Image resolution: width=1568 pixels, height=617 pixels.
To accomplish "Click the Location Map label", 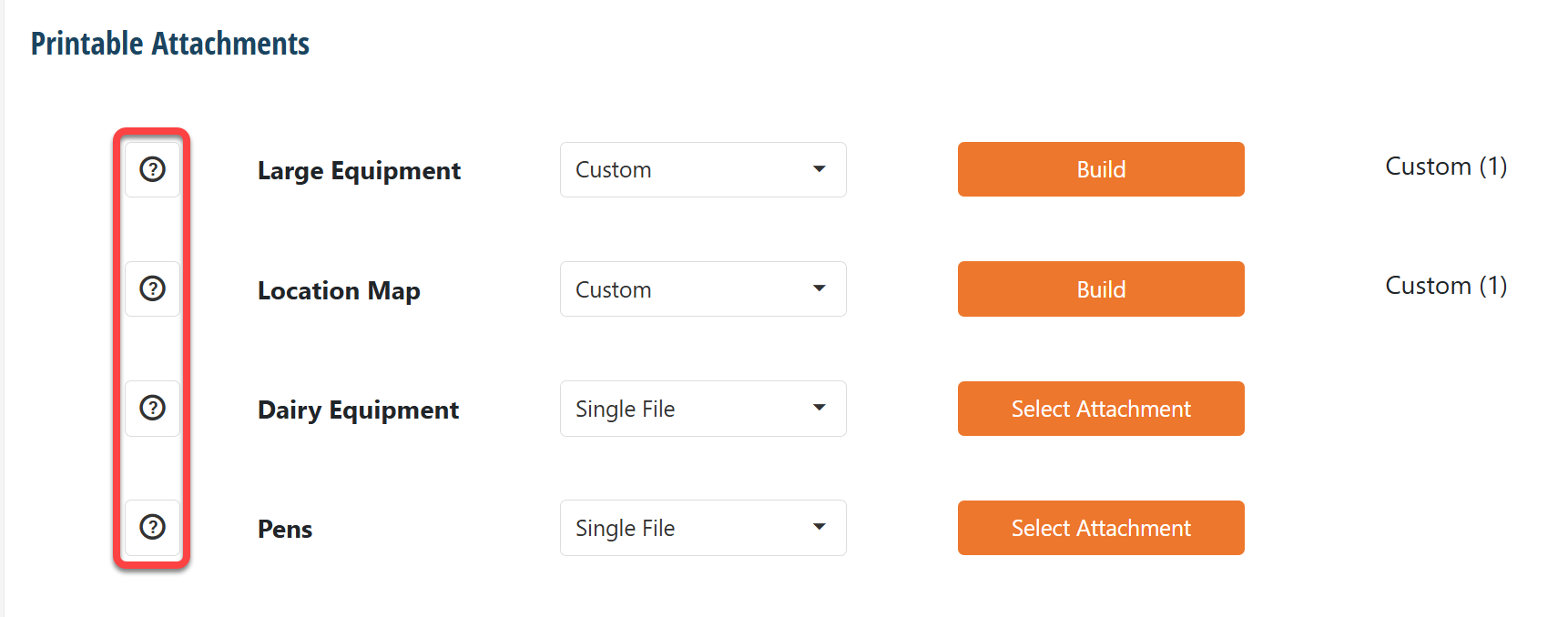I will pyautogui.click(x=339, y=291).
